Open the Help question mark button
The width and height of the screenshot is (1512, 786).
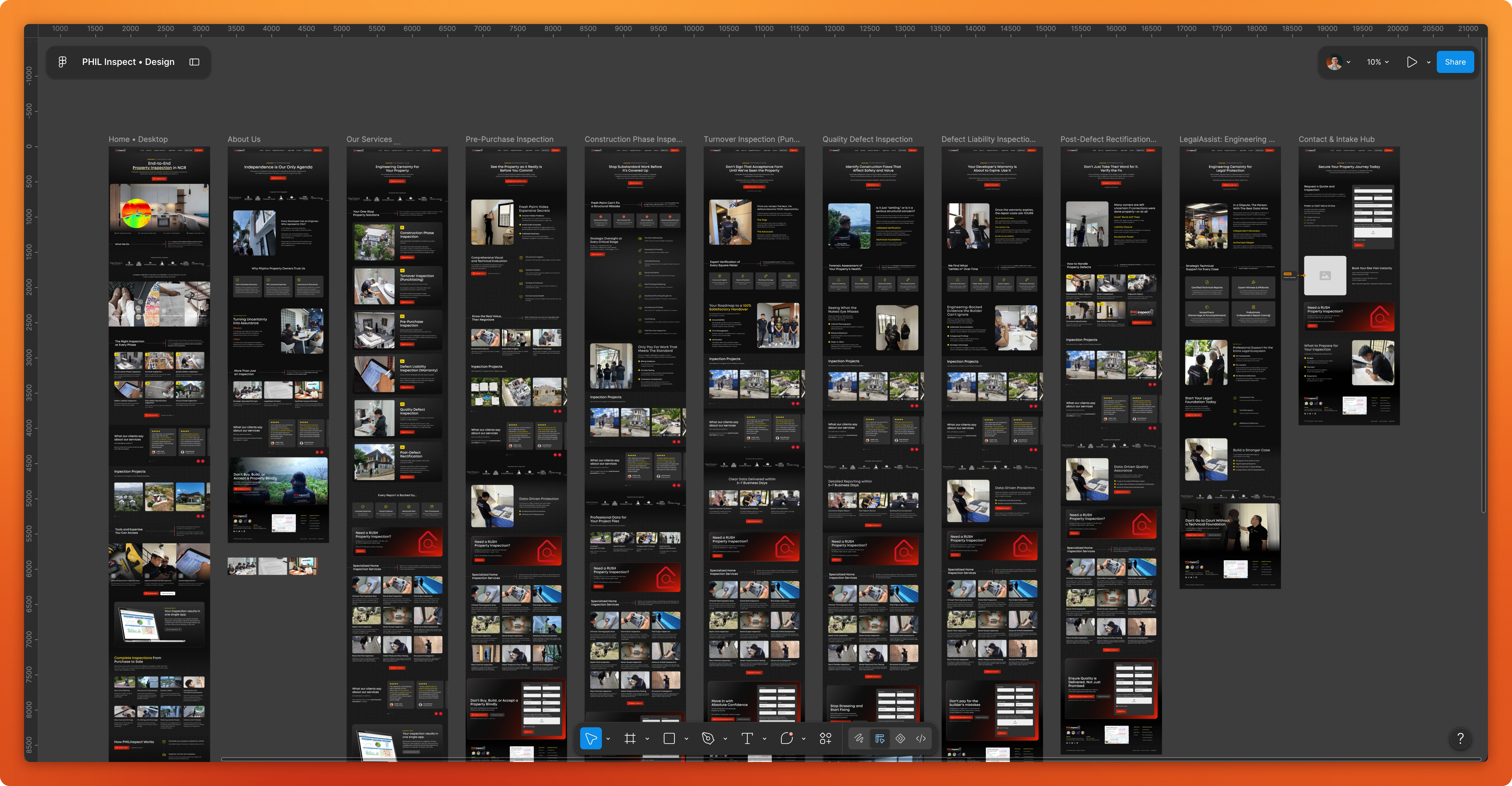click(x=1460, y=738)
